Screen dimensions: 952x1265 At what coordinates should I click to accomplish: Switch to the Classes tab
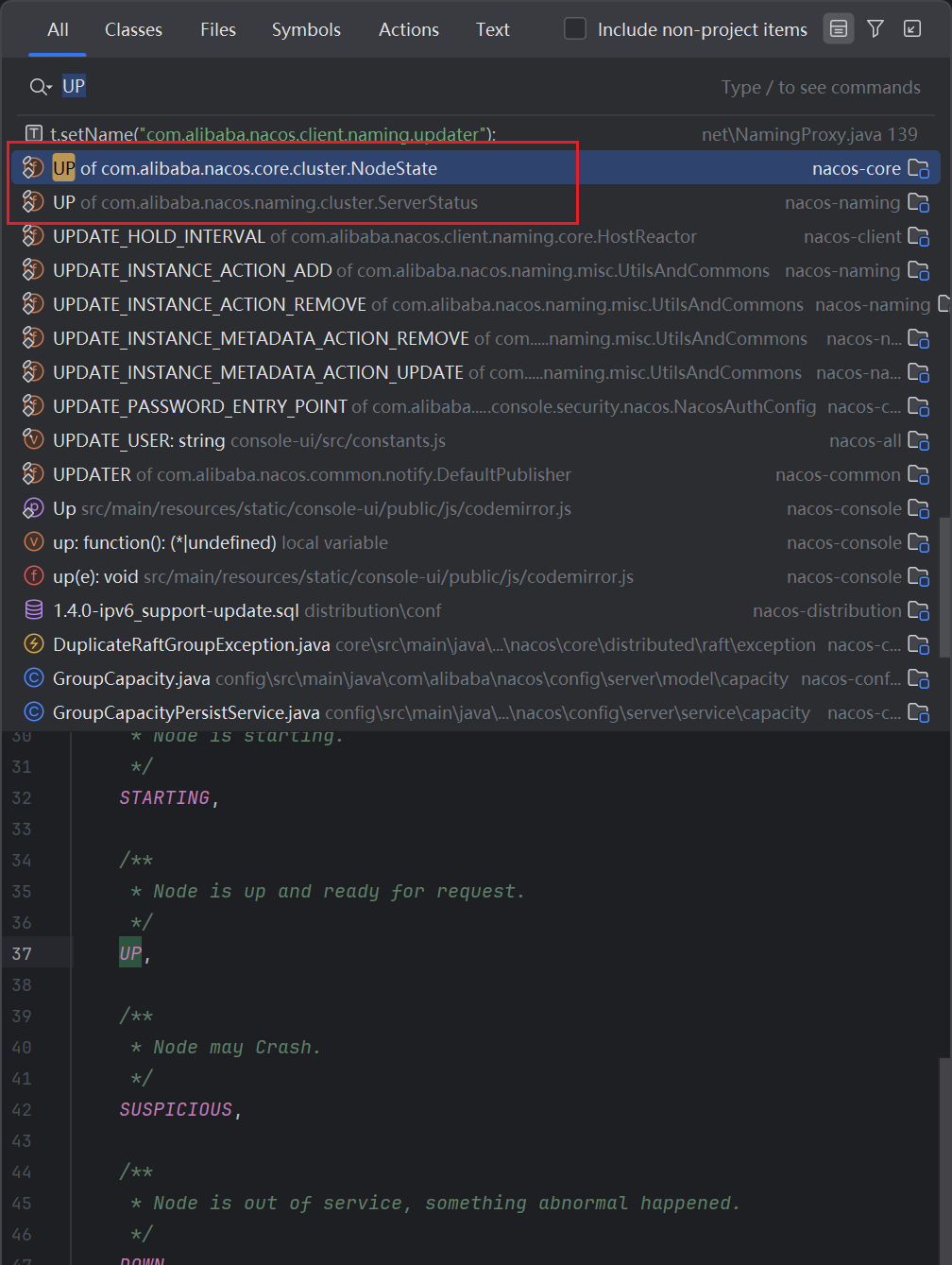tap(133, 30)
